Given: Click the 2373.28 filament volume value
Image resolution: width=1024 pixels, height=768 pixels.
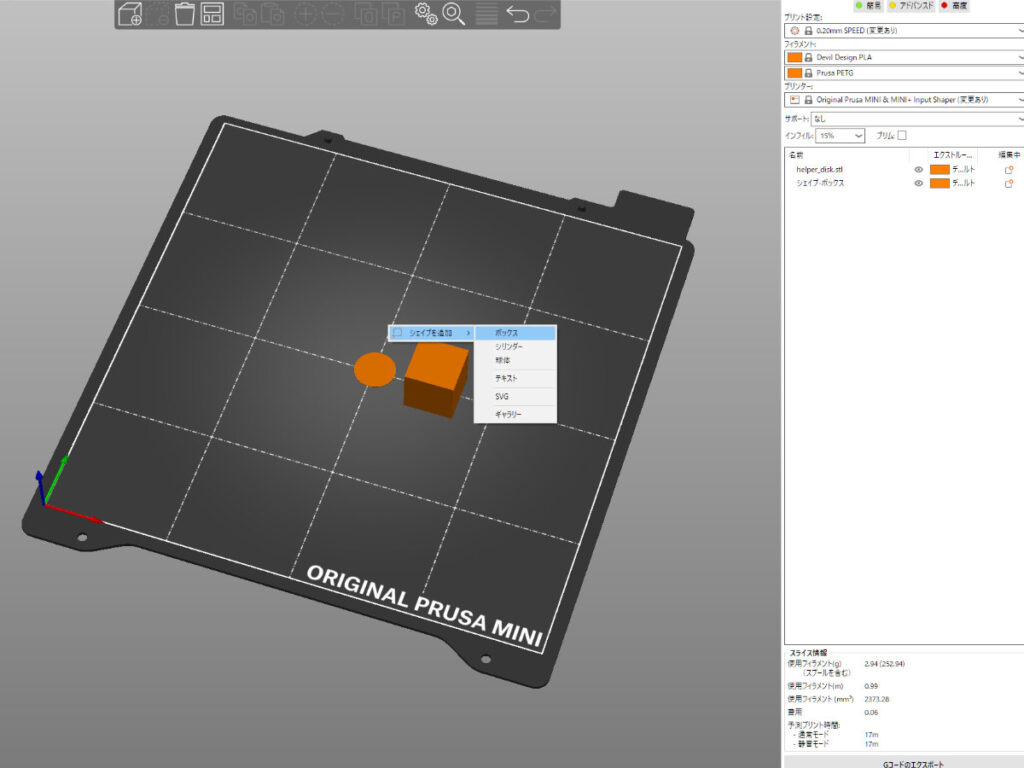Looking at the screenshot, I should [876, 699].
